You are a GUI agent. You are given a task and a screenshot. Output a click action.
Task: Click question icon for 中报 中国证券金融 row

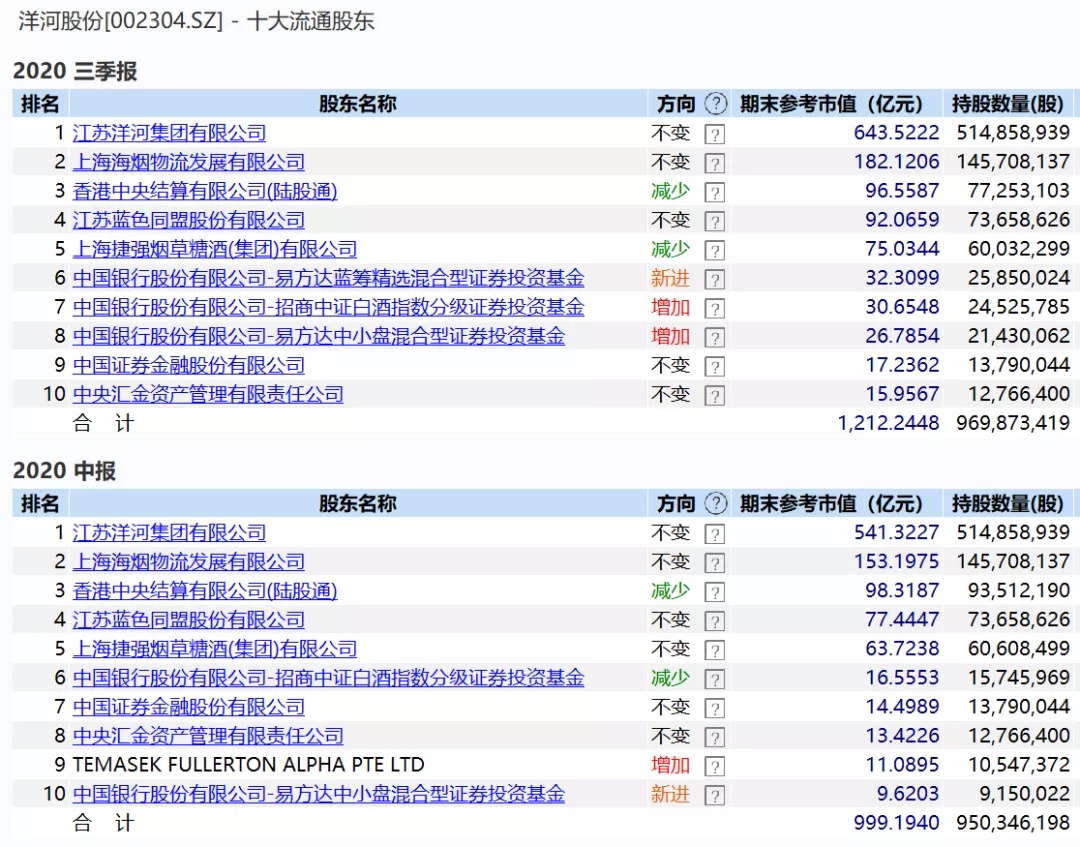point(714,708)
